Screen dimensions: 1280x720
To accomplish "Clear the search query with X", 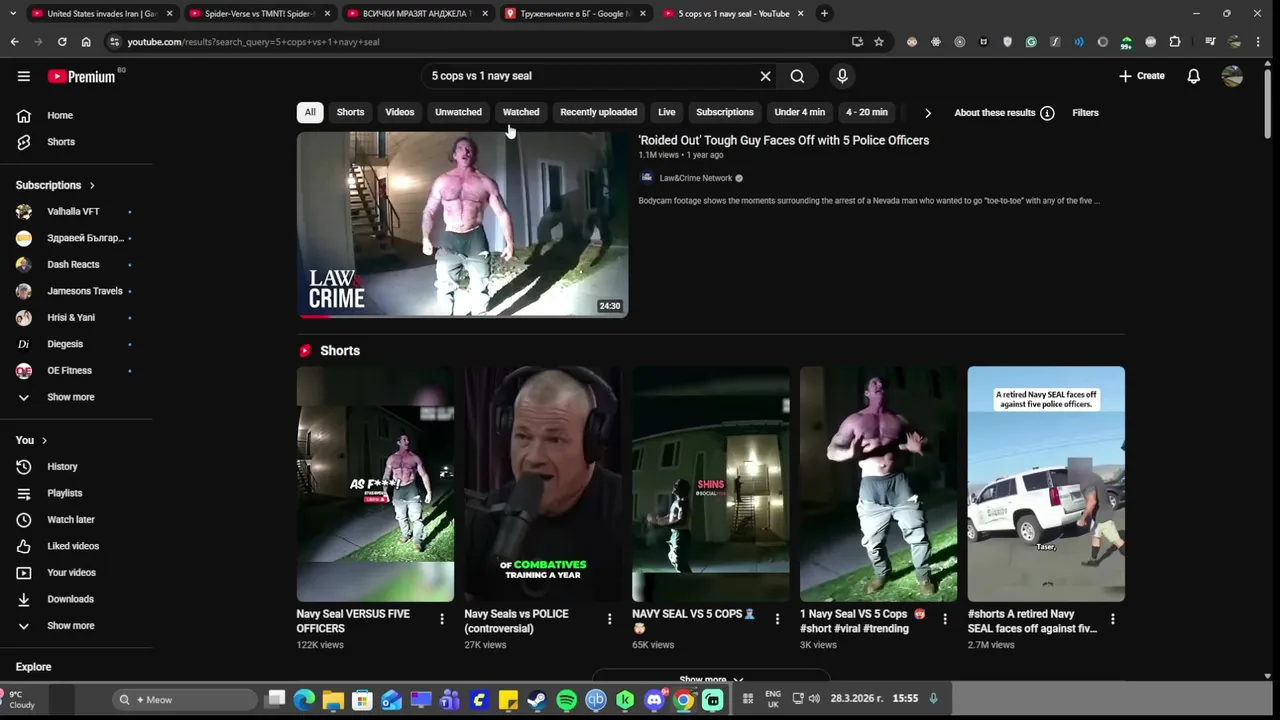I will 765,76.
